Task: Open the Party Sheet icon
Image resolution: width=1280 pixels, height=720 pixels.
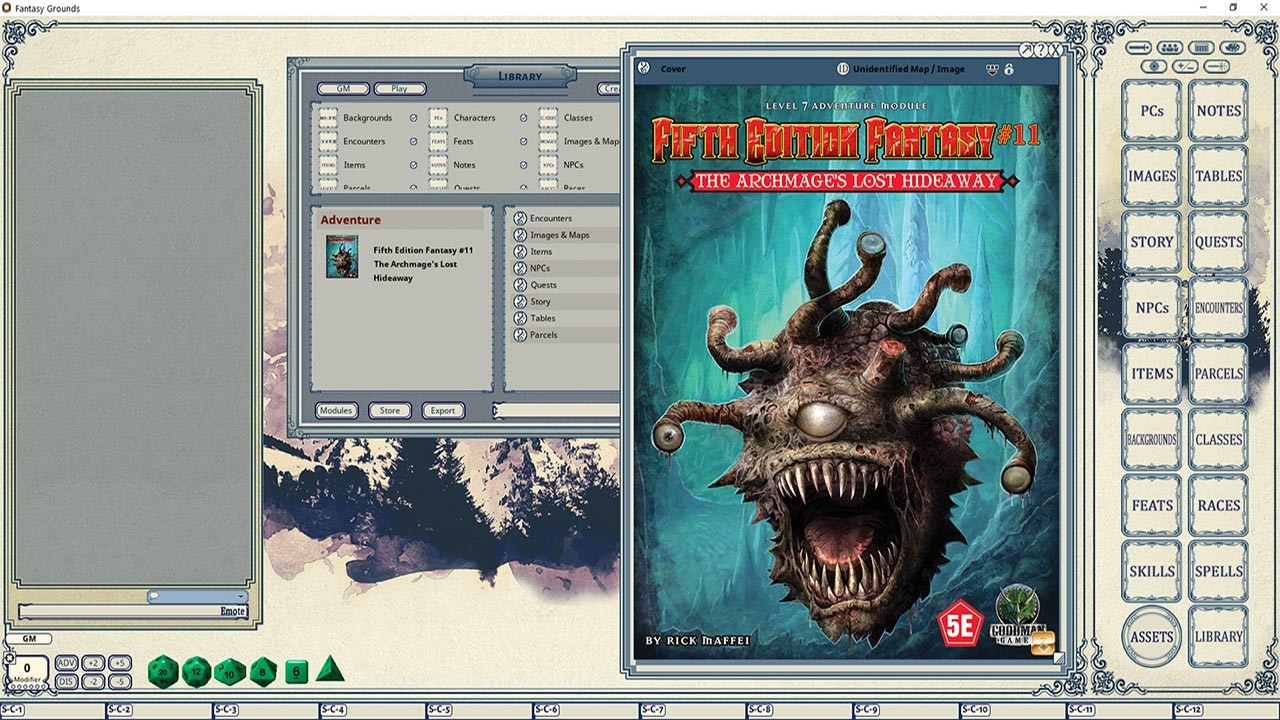Action: 1169,47
